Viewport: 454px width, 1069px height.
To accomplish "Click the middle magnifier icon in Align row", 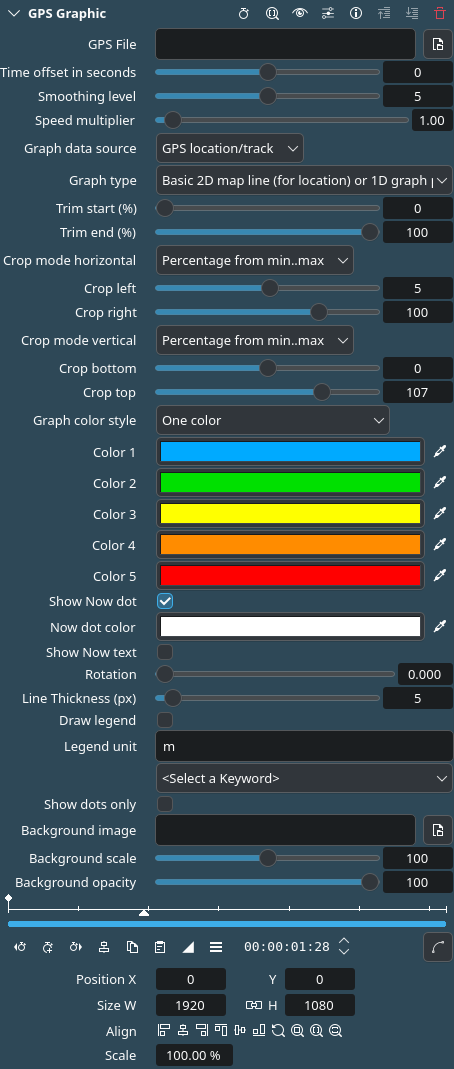I will (316, 1031).
